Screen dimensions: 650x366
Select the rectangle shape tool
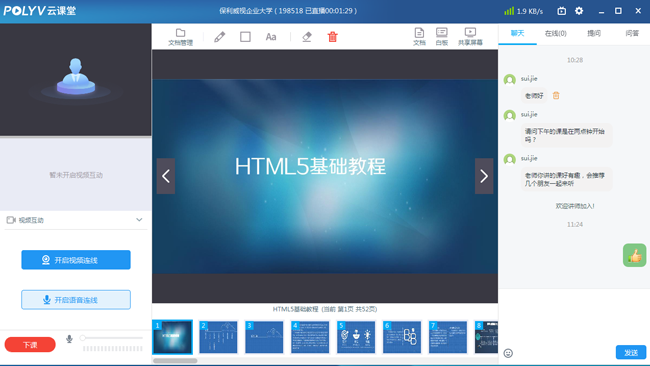[245, 37]
